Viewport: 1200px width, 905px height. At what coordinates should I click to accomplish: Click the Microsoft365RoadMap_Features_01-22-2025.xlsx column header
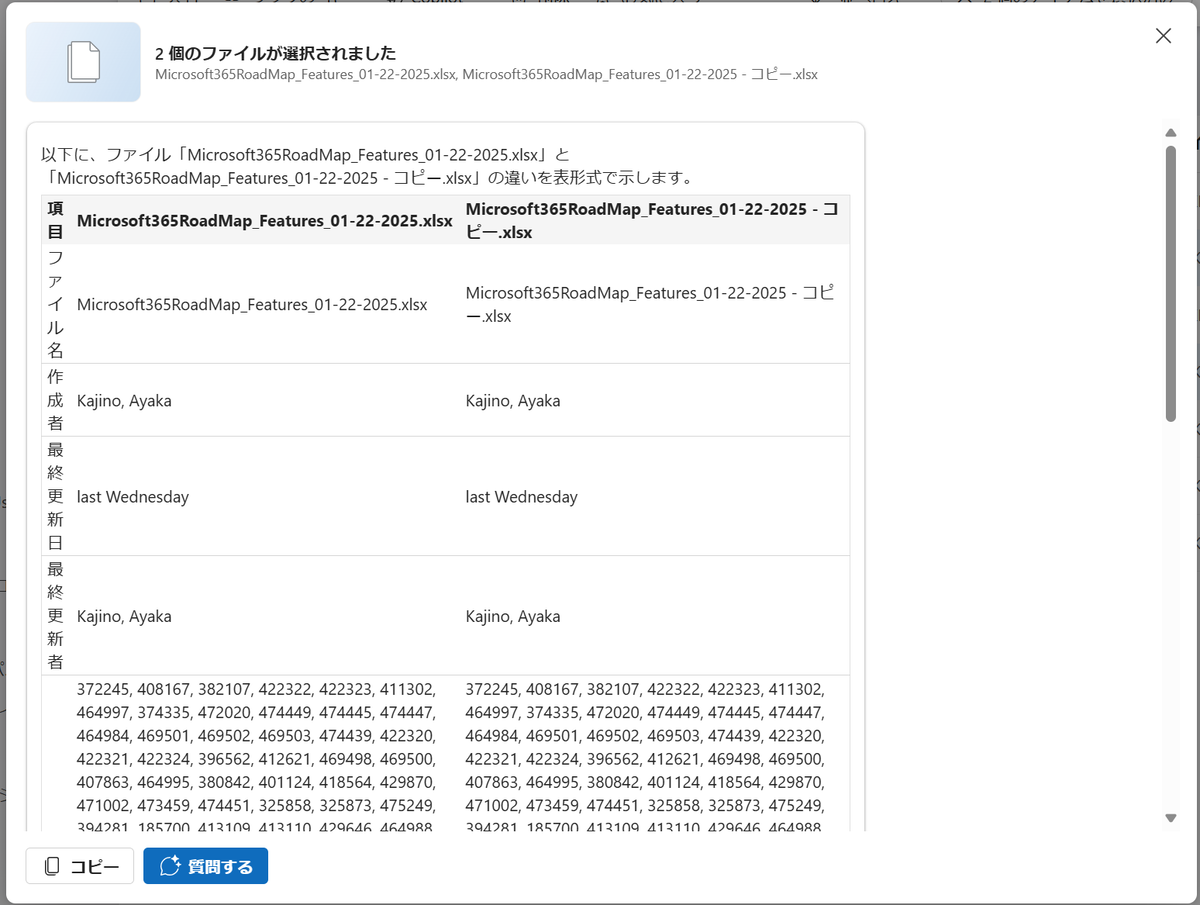[x=264, y=221]
